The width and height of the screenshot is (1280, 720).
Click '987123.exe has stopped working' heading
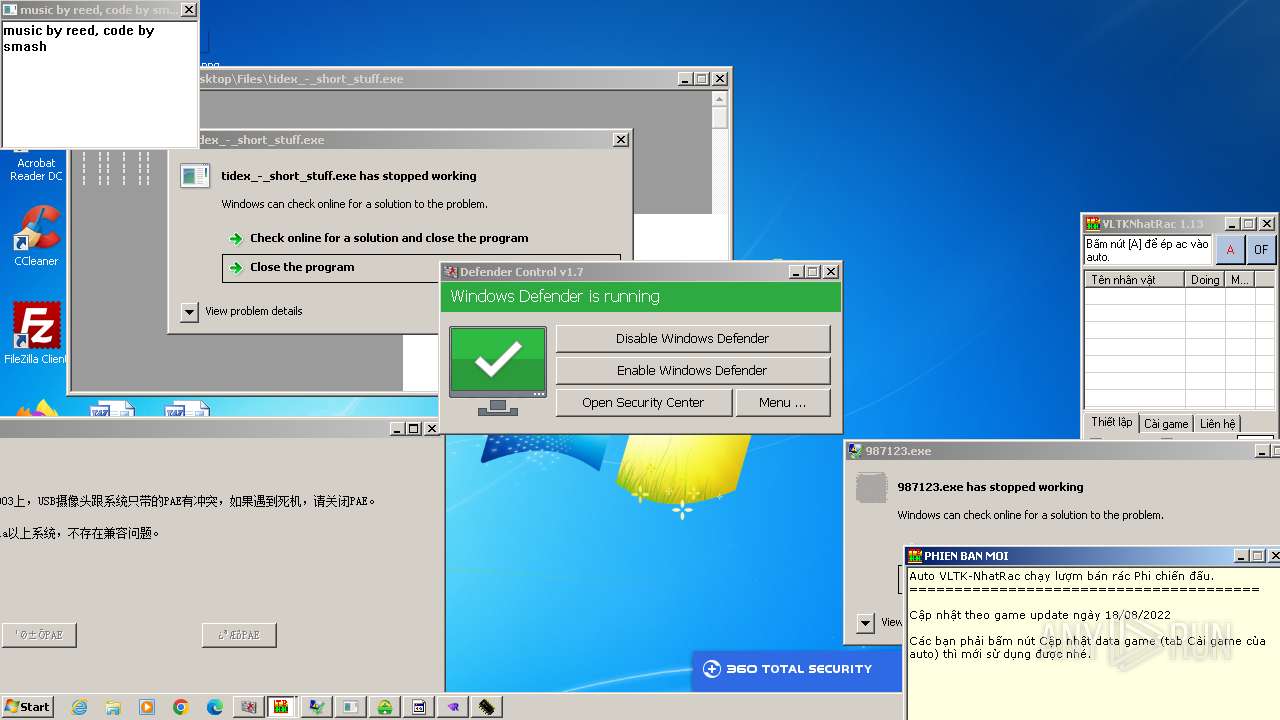pos(990,487)
